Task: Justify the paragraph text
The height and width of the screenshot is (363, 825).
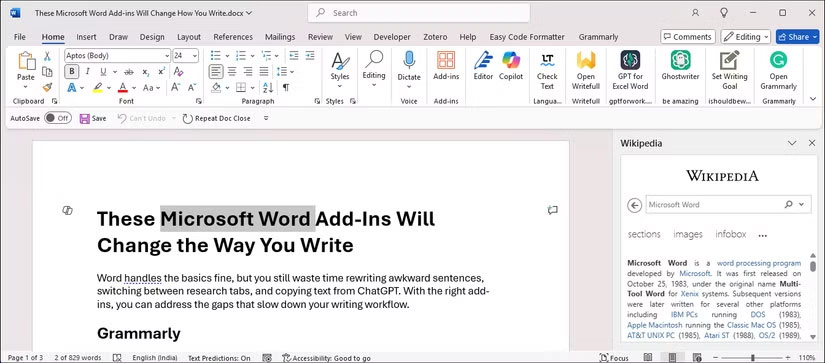Action: (264, 72)
